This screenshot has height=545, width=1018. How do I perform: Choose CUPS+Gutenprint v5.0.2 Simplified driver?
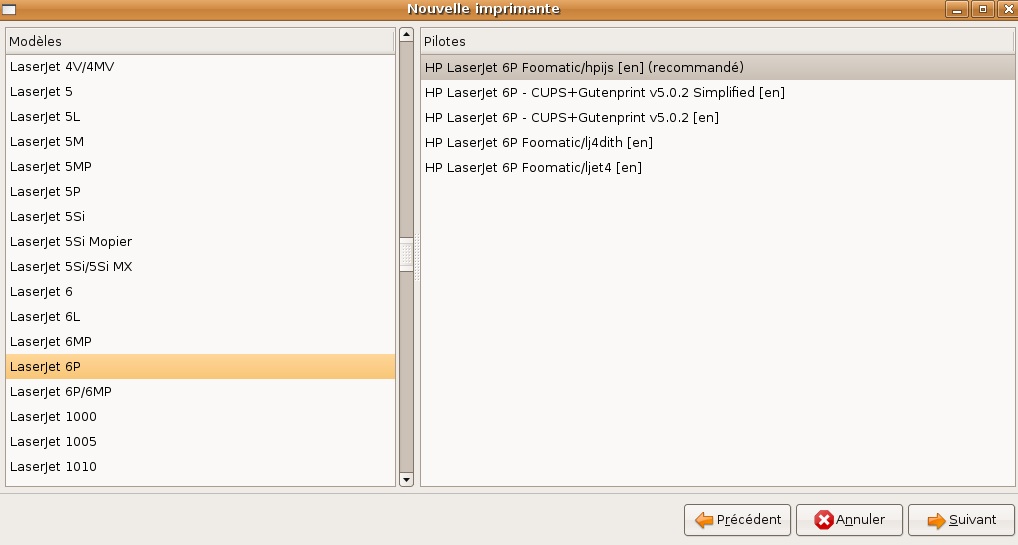(604, 92)
